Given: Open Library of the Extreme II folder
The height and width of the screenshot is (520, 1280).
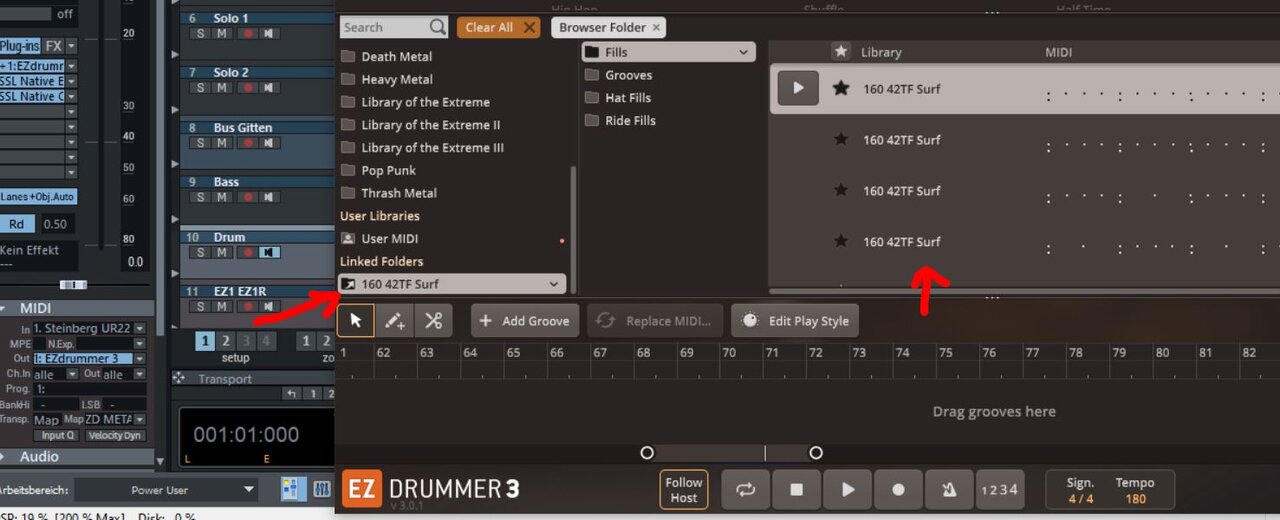Looking at the screenshot, I should (x=430, y=125).
